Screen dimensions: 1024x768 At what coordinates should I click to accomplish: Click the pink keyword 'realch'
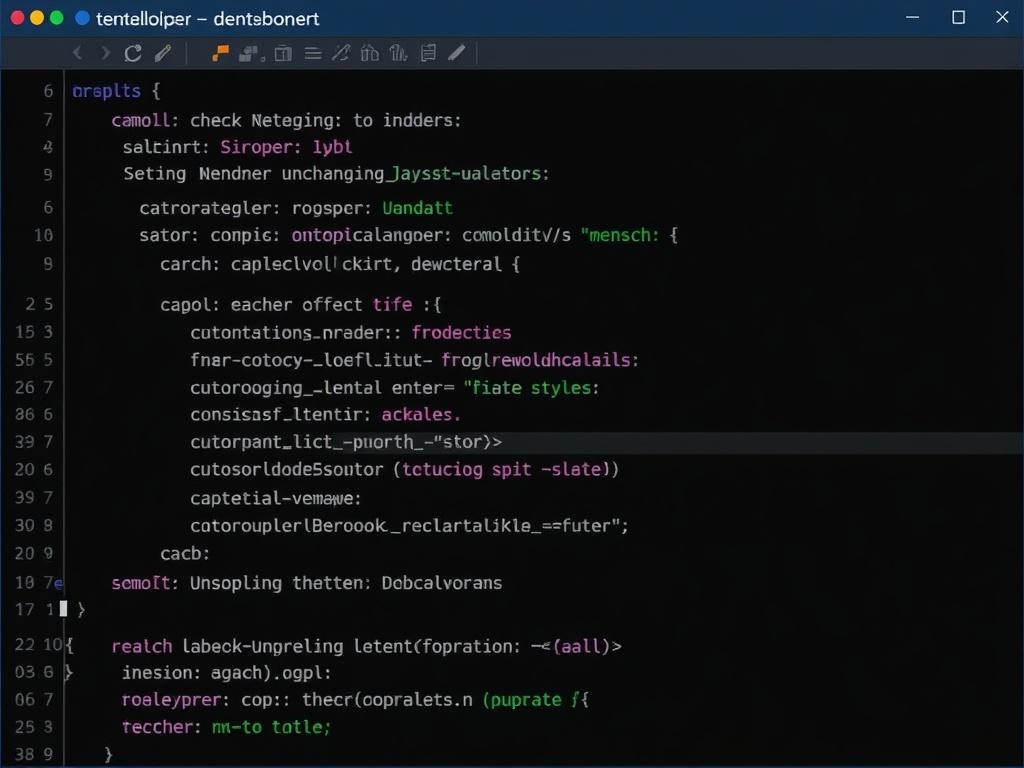(142, 647)
